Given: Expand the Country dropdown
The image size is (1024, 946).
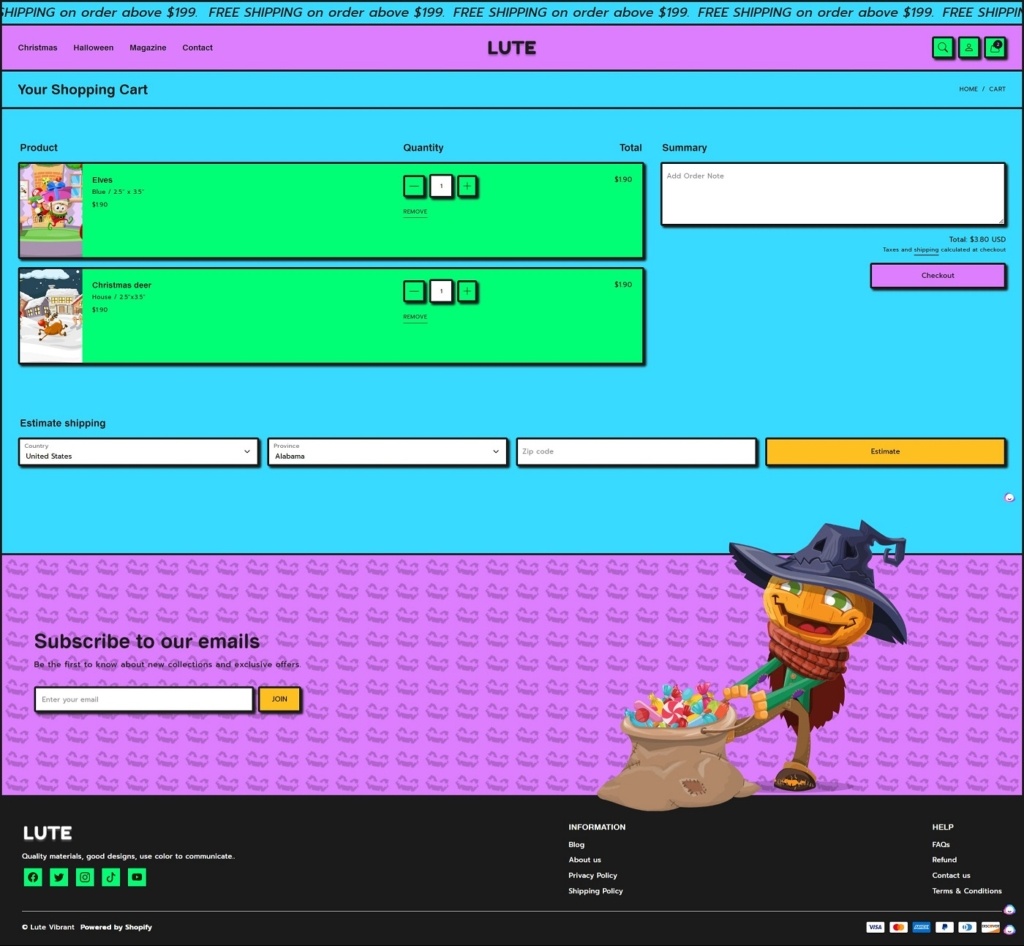Looking at the screenshot, I should [x=138, y=452].
